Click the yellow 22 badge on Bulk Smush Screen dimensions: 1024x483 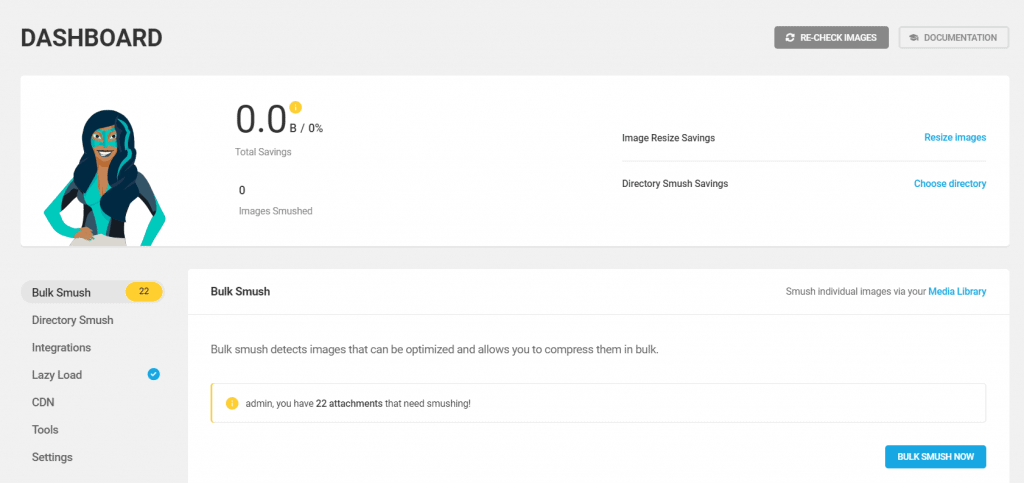(x=144, y=292)
